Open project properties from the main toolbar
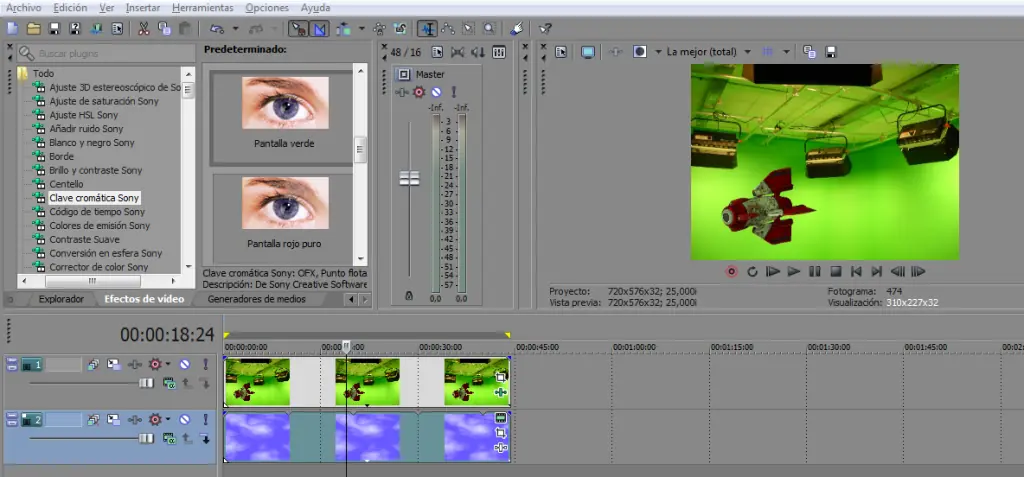This screenshot has height=477, width=1024. coord(117,29)
